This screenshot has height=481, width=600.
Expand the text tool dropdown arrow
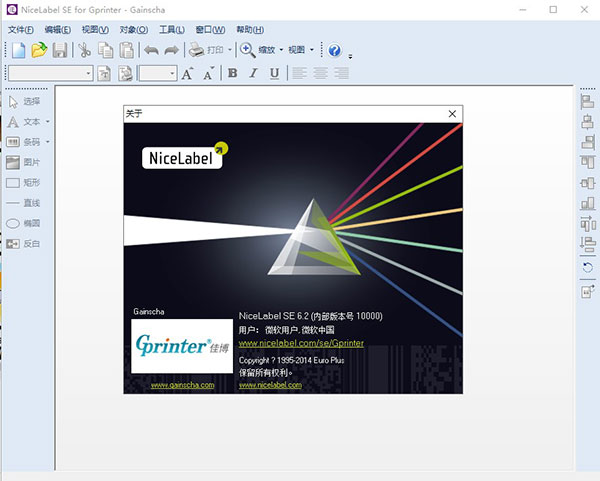click(48, 122)
